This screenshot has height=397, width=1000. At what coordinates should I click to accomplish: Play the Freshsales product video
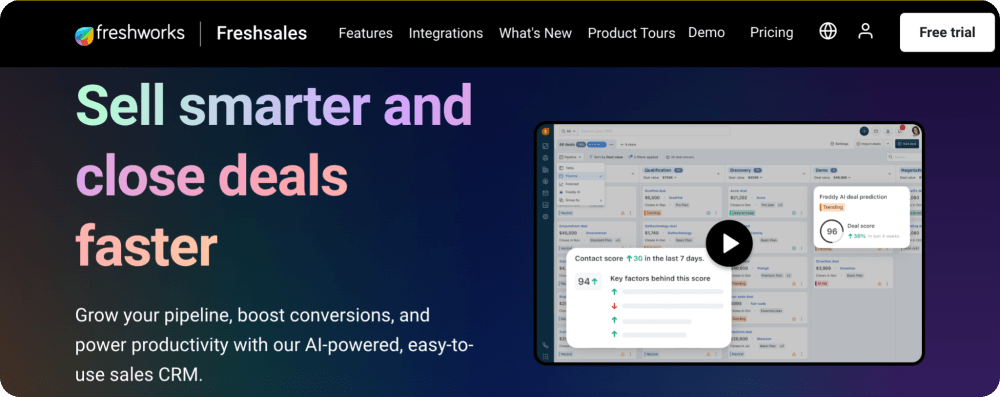tap(730, 243)
